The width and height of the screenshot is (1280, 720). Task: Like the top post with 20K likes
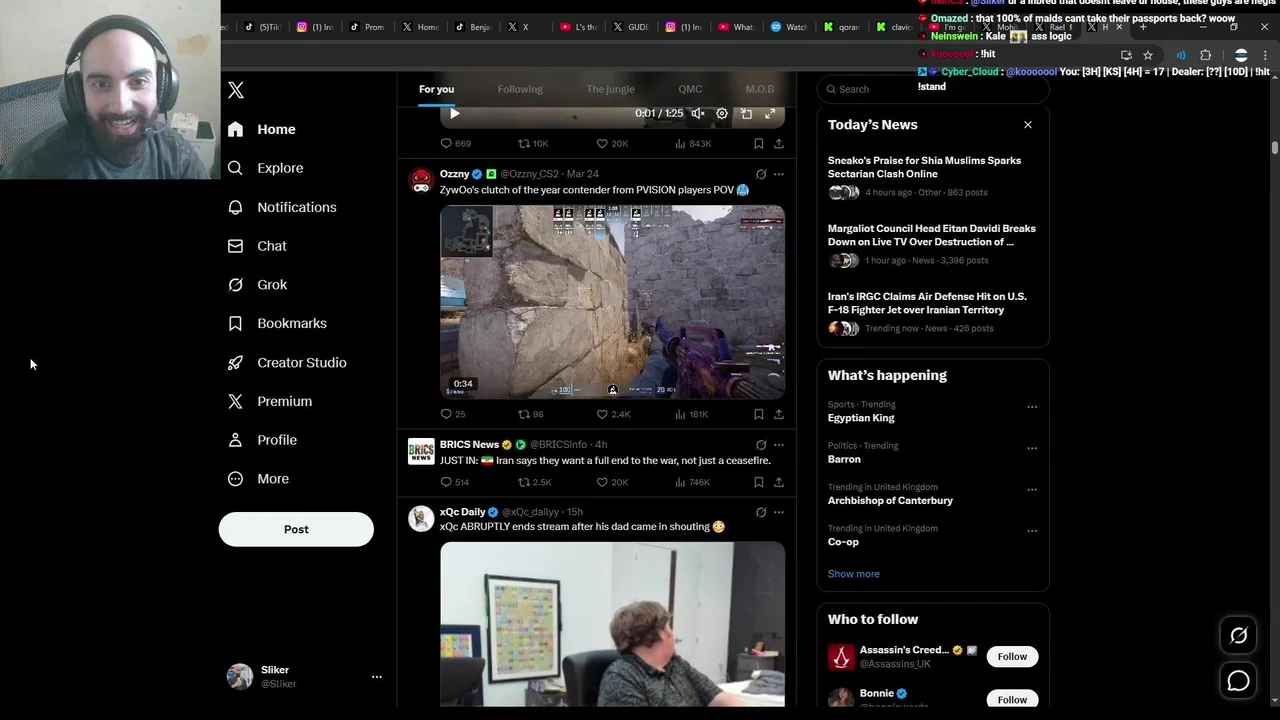click(x=612, y=144)
